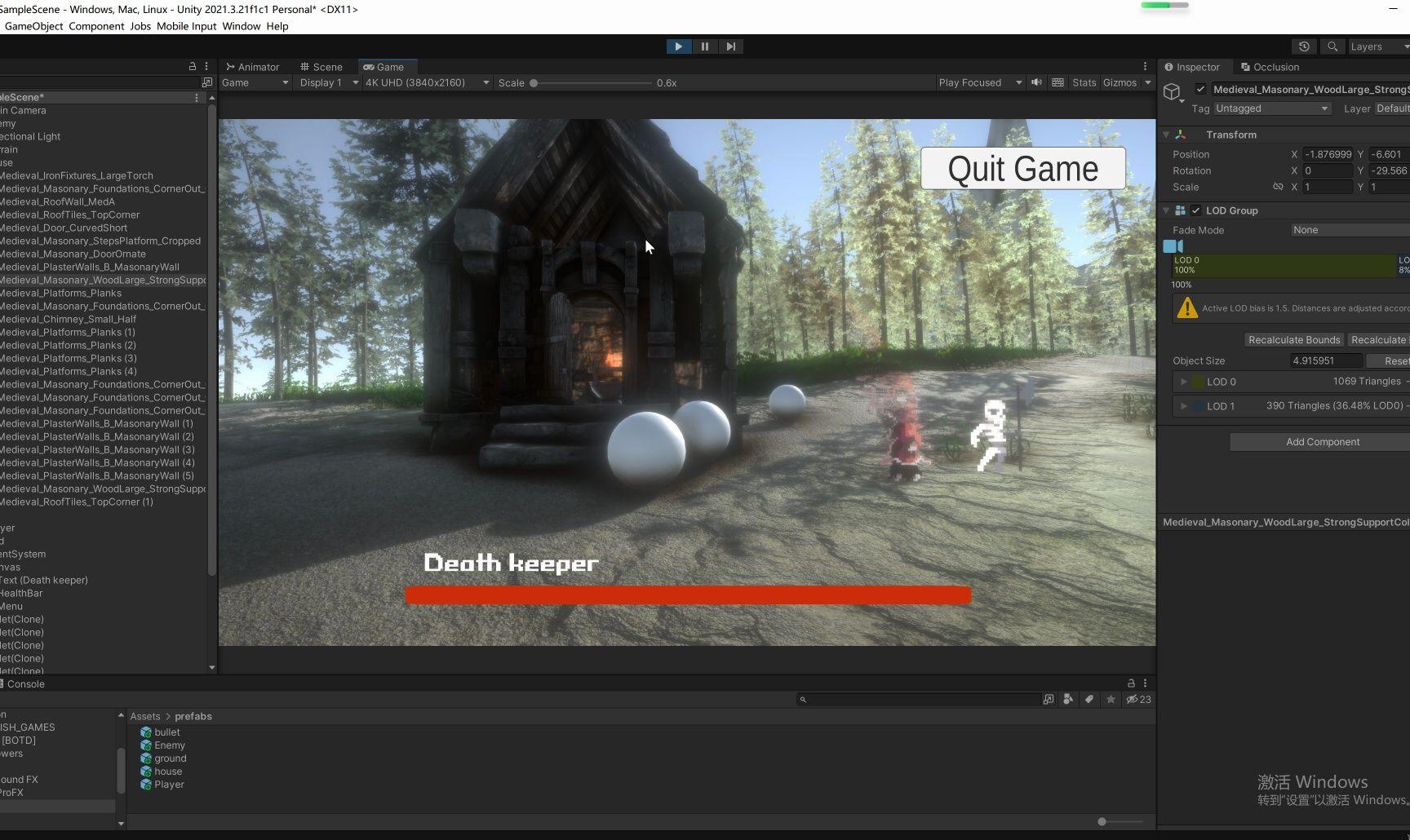
Task: Click the Recalculate Bounds button
Action: coord(1293,340)
